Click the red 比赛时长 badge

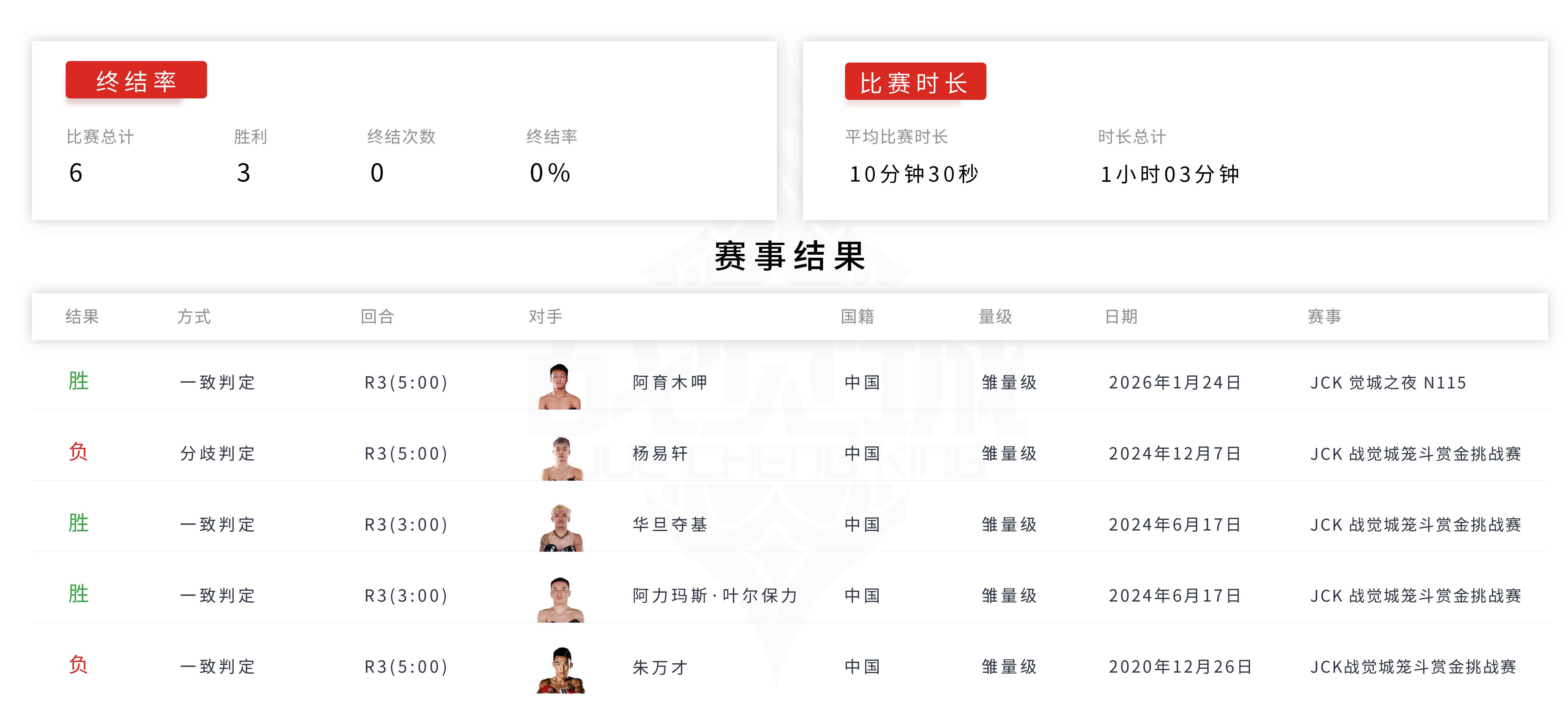[x=915, y=82]
